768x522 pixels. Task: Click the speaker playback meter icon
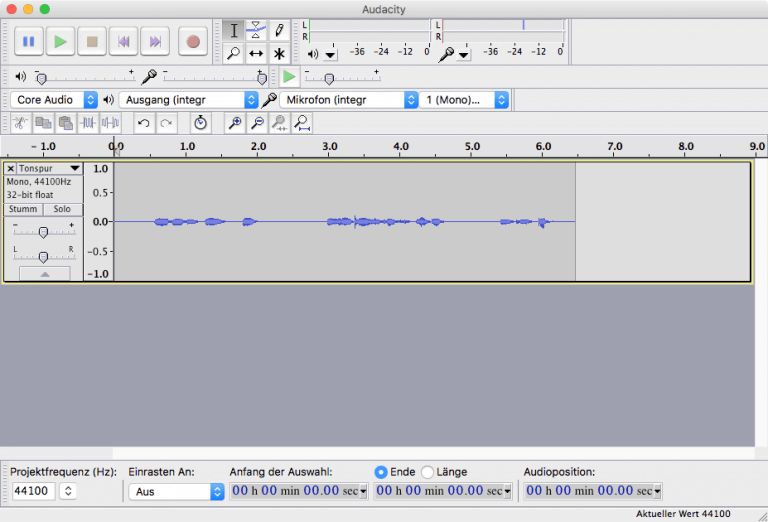click(312, 54)
